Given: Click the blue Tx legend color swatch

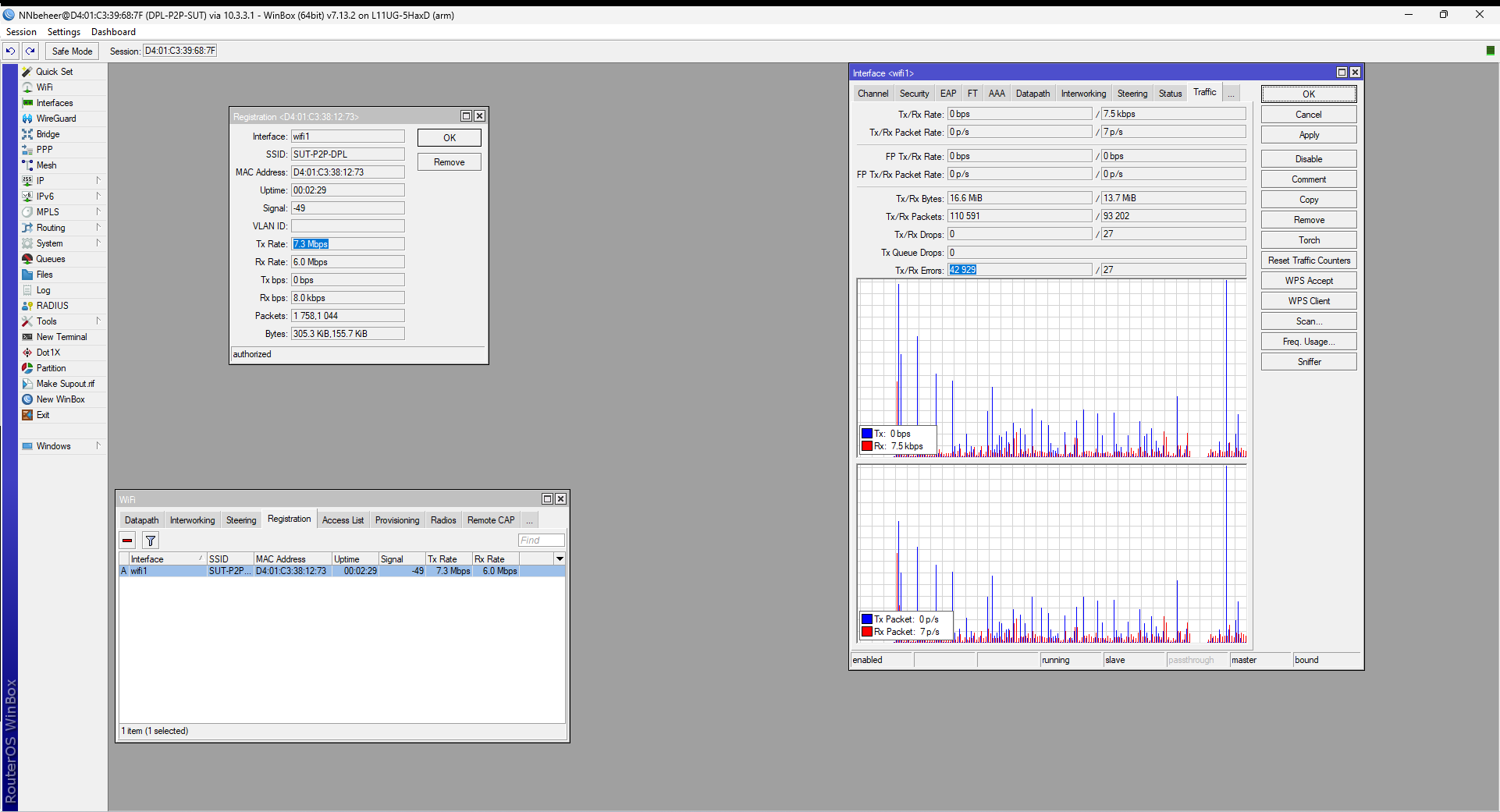Looking at the screenshot, I should [x=866, y=434].
